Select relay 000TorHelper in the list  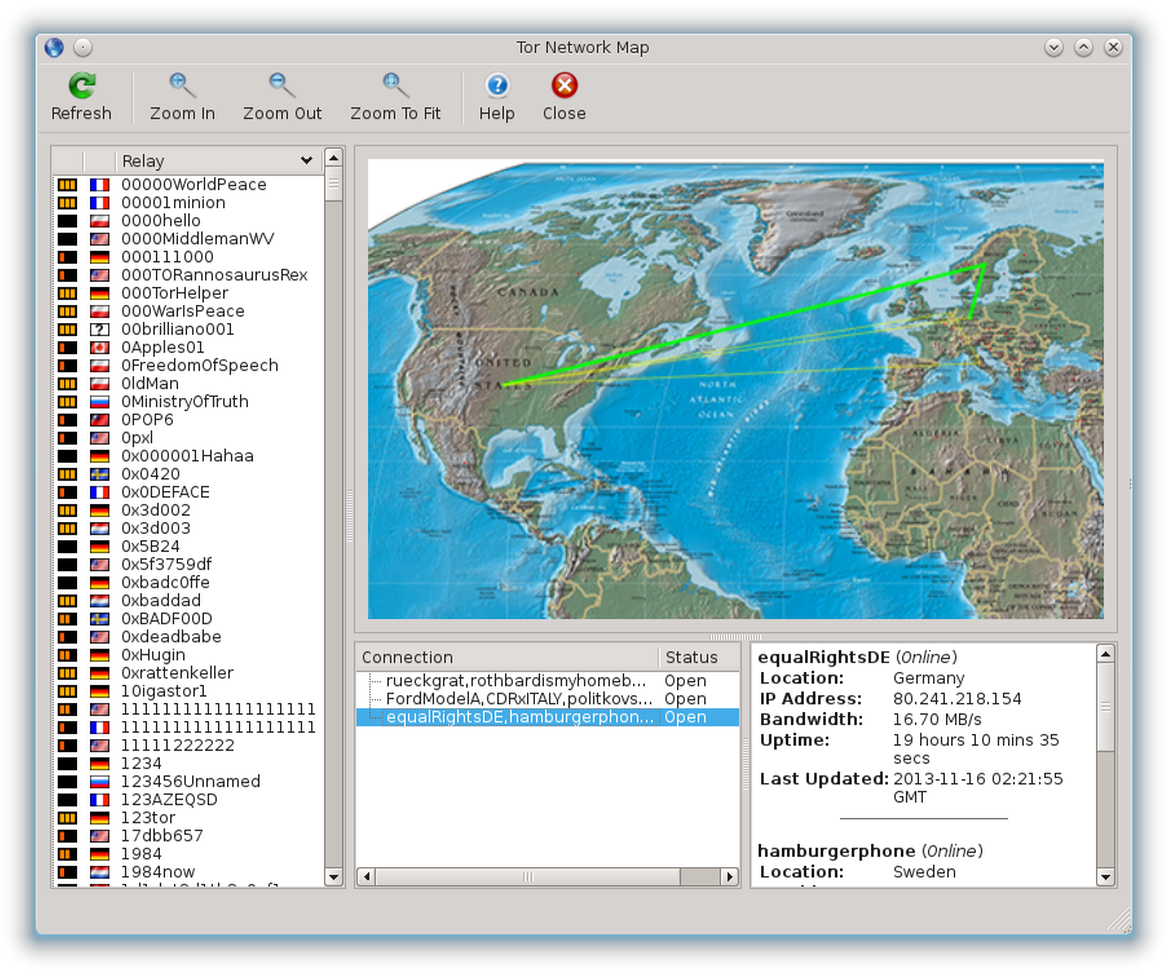[175, 293]
